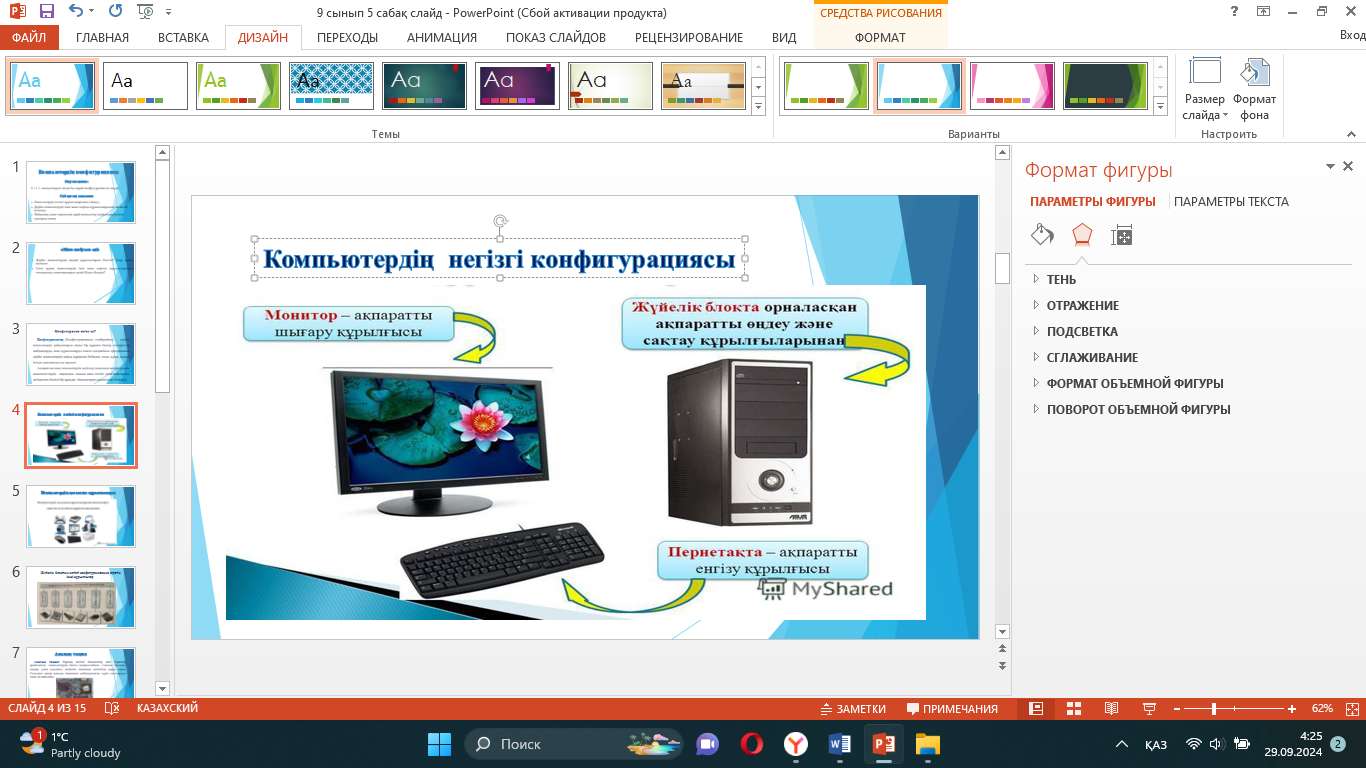Viewport: 1366px width, 768px height.
Task: Click the slide title text box
Action: [x=500, y=260]
